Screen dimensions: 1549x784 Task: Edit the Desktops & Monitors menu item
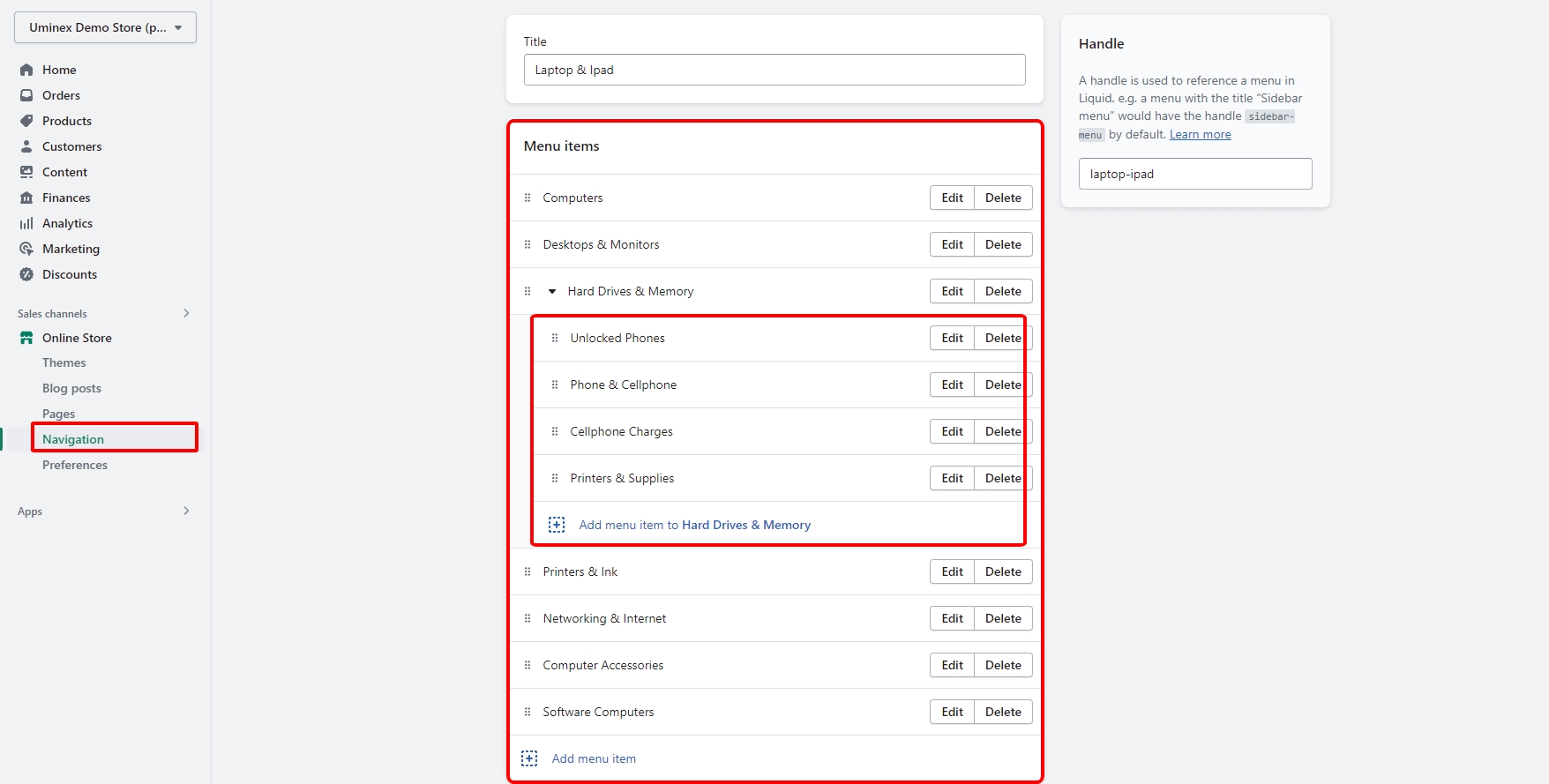click(952, 244)
